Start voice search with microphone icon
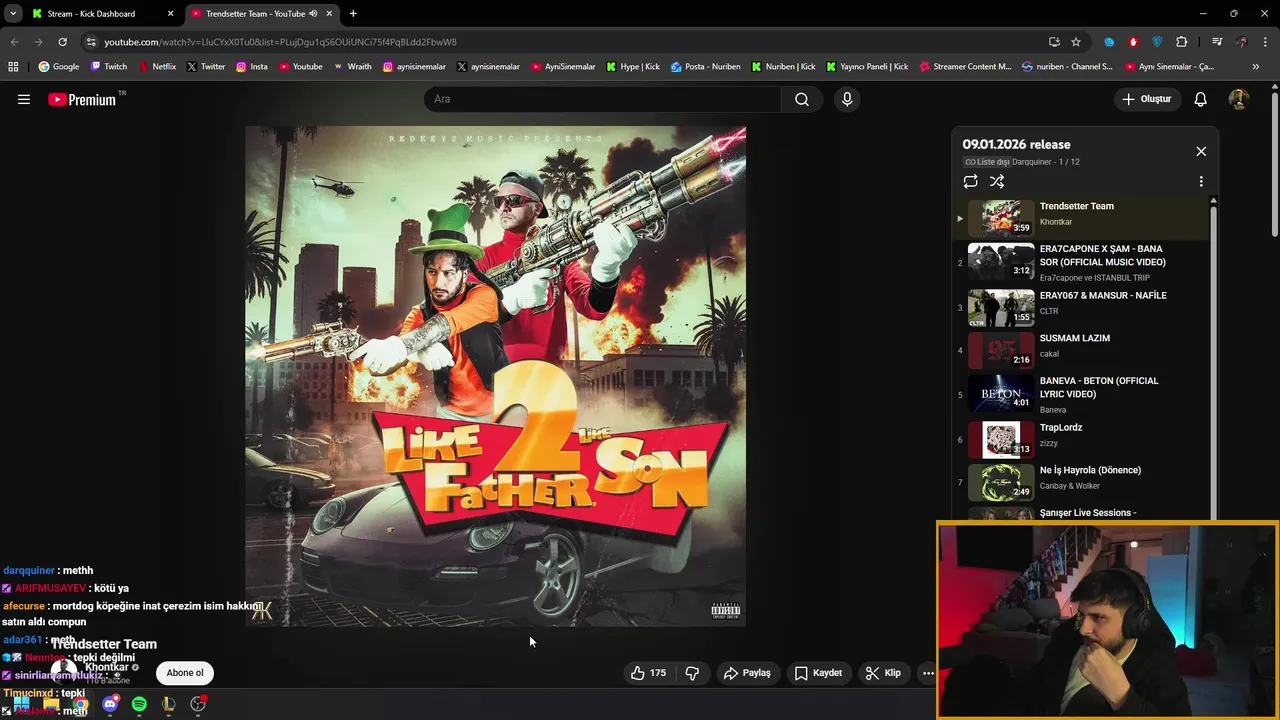This screenshot has width=1280, height=720. [847, 99]
